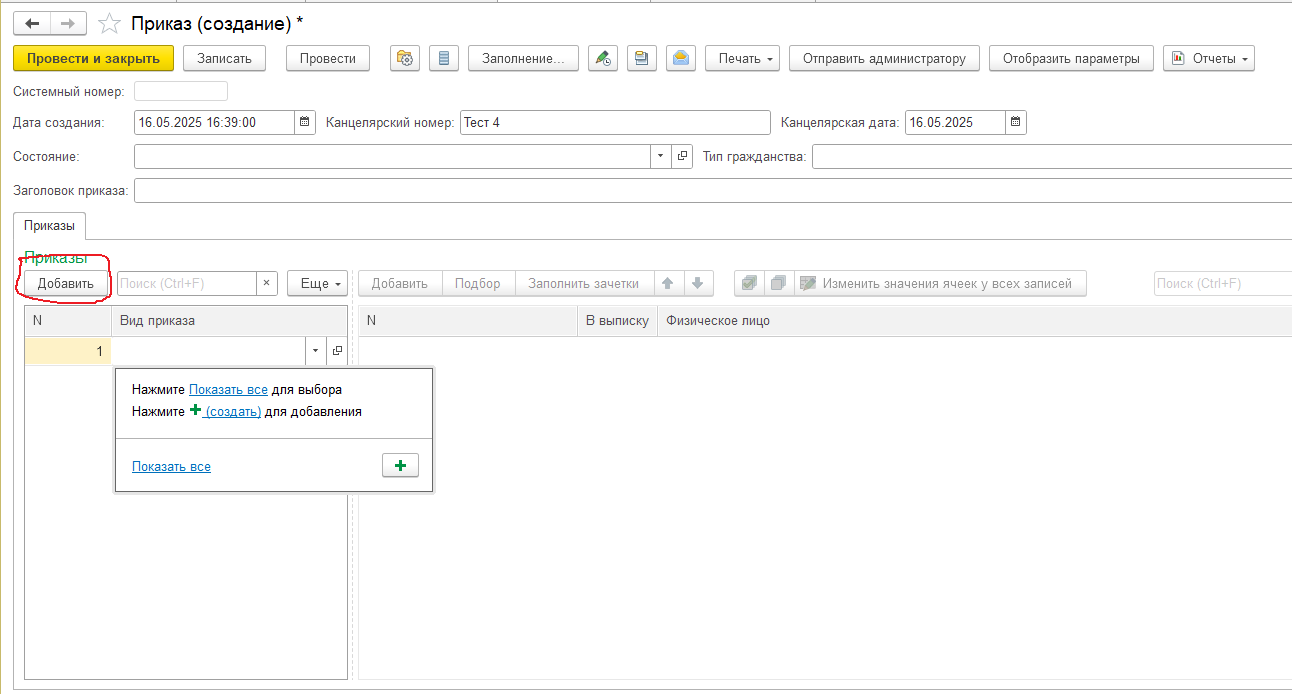Move row up with up arrow icon
Image resolution: width=1292 pixels, height=694 pixels.
coord(669,284)
